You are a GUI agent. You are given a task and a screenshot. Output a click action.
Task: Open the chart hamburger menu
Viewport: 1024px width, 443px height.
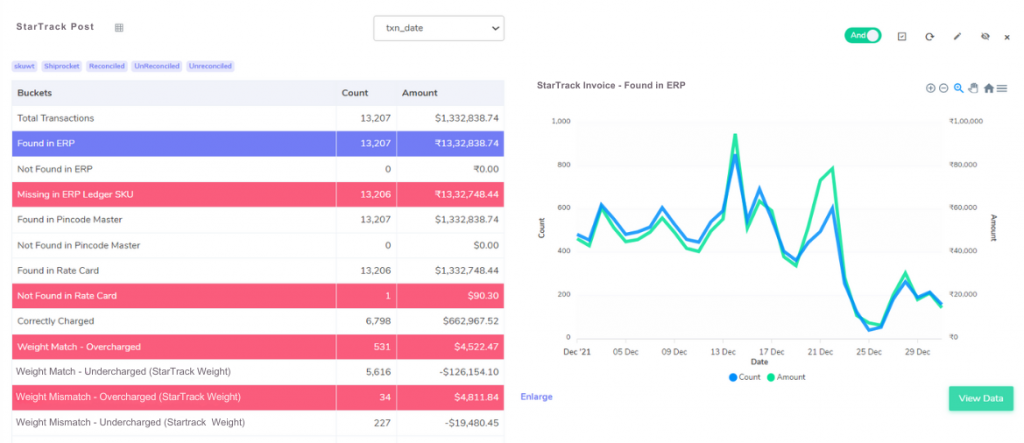1002,88
